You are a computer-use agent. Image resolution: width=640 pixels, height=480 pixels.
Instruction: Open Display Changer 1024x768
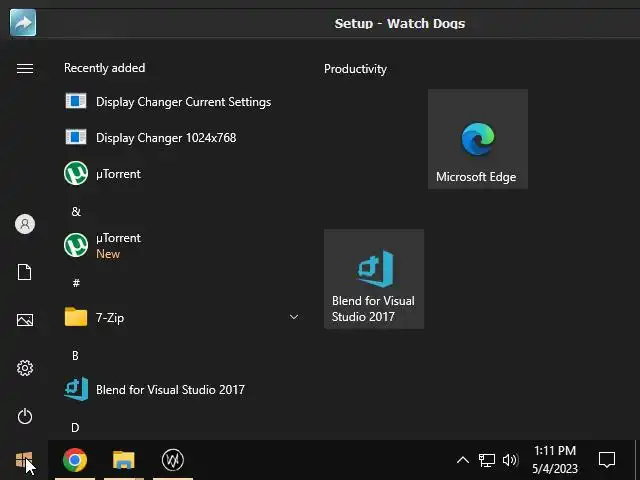(x=183, y=138)
